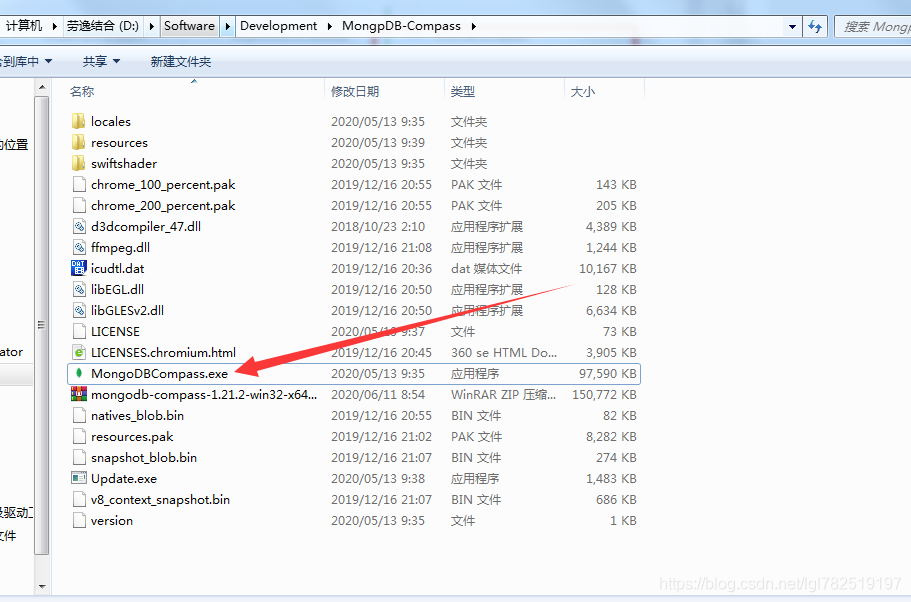Screen dimensions: 911x602
Task: Open the 包含到库中 dropdown
Action: coord(24,61)
